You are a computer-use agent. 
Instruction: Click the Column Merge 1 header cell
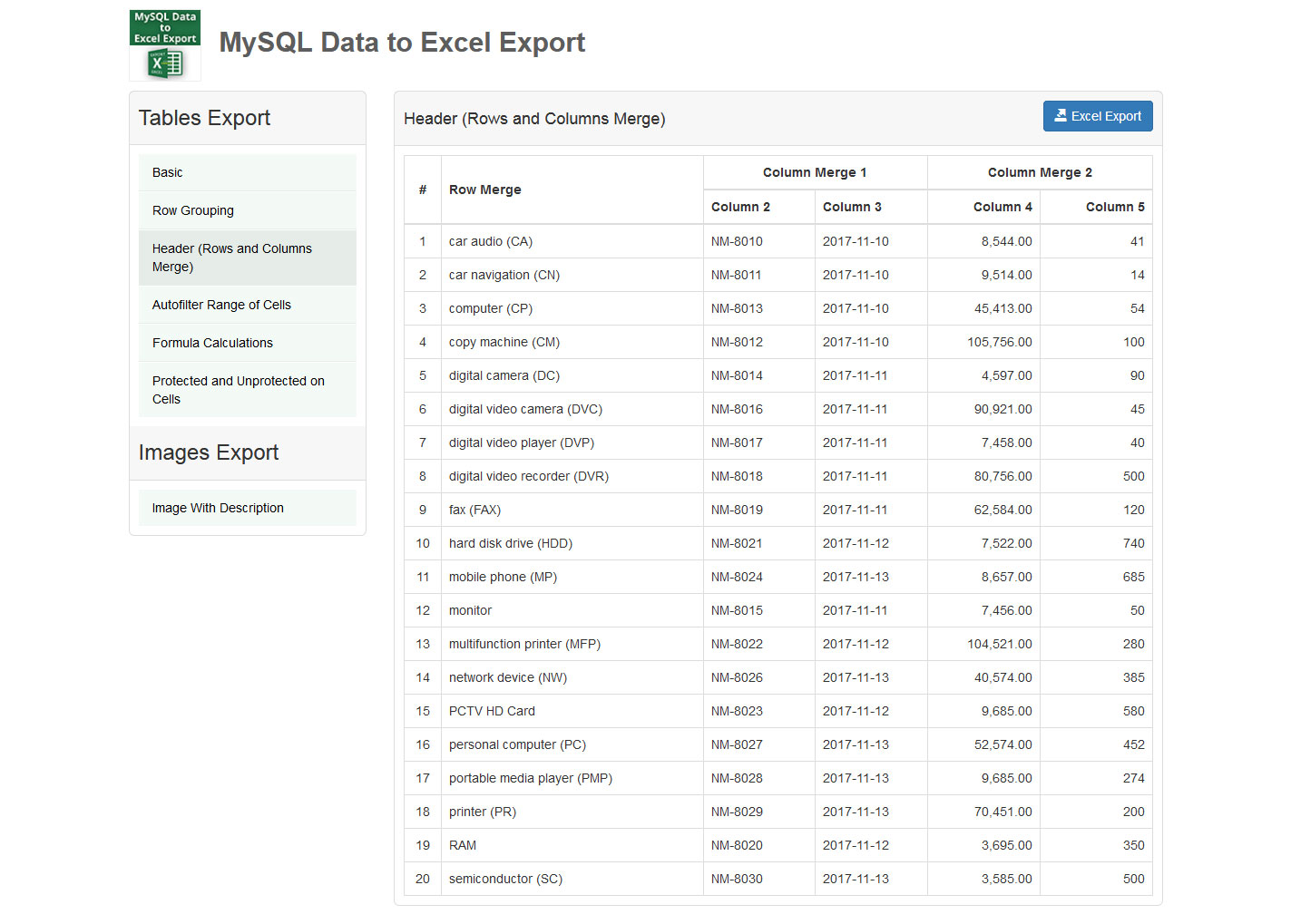[x=814, y=172]
